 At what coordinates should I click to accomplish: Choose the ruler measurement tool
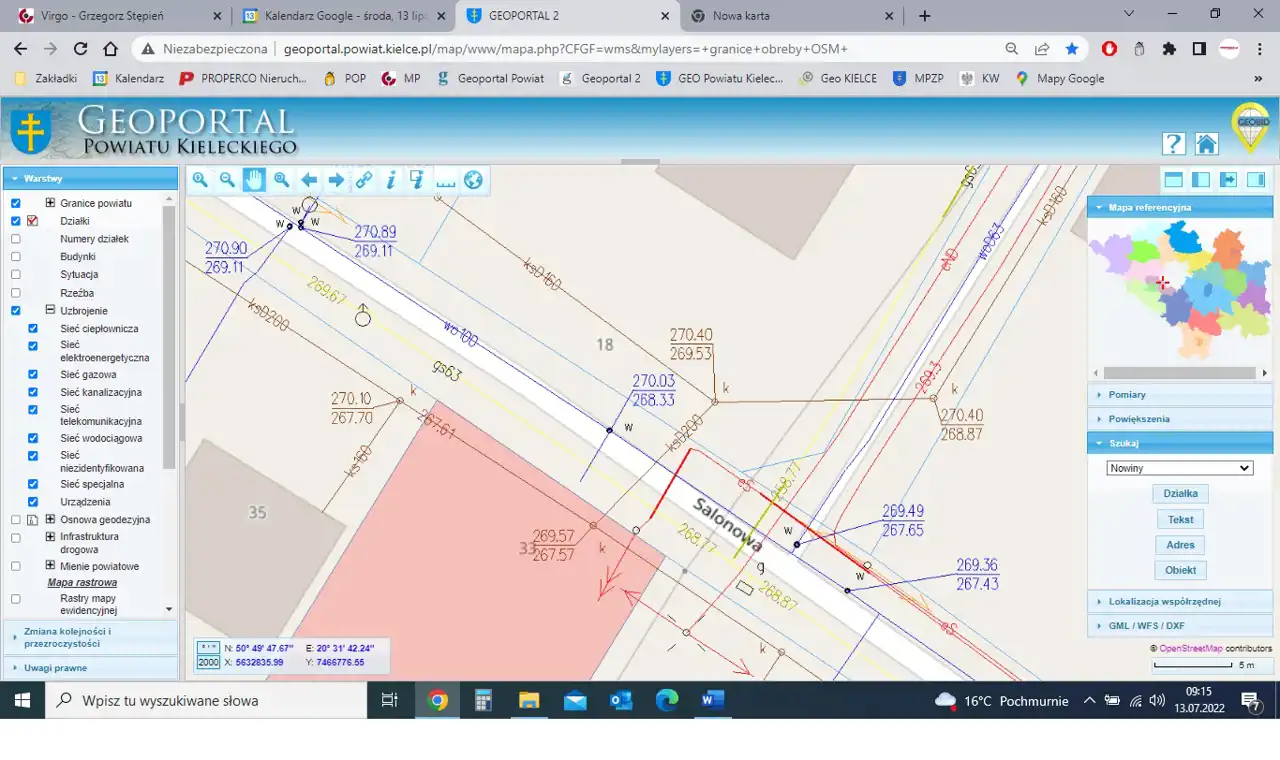(445, 180)
